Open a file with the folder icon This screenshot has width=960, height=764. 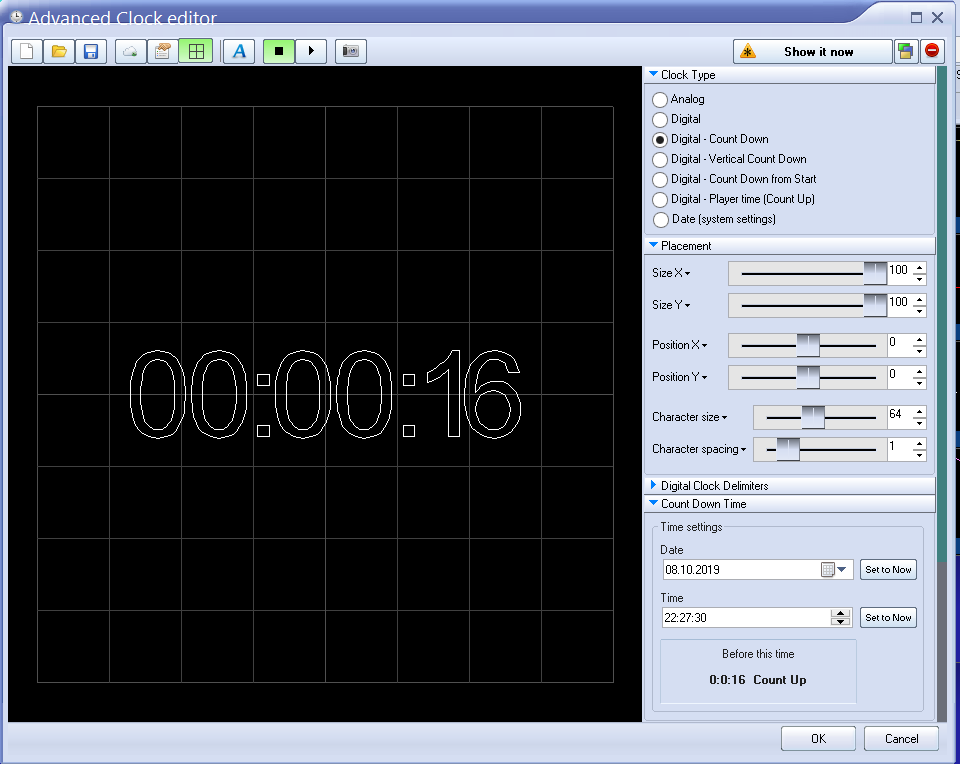pos(59,51)
